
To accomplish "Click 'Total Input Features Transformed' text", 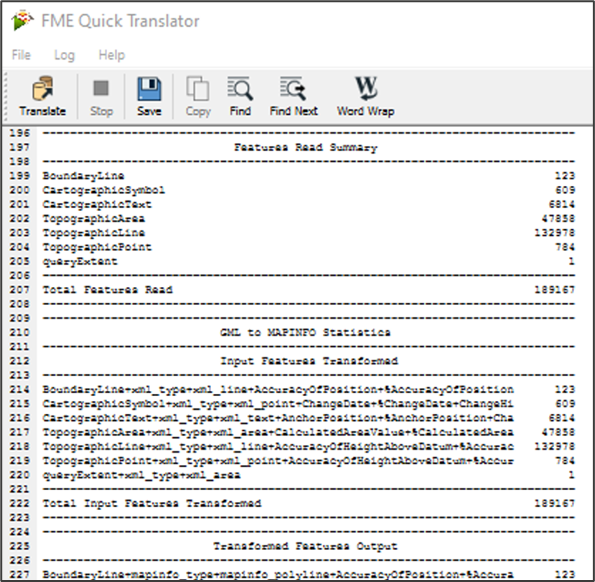I will coord(152,503).
